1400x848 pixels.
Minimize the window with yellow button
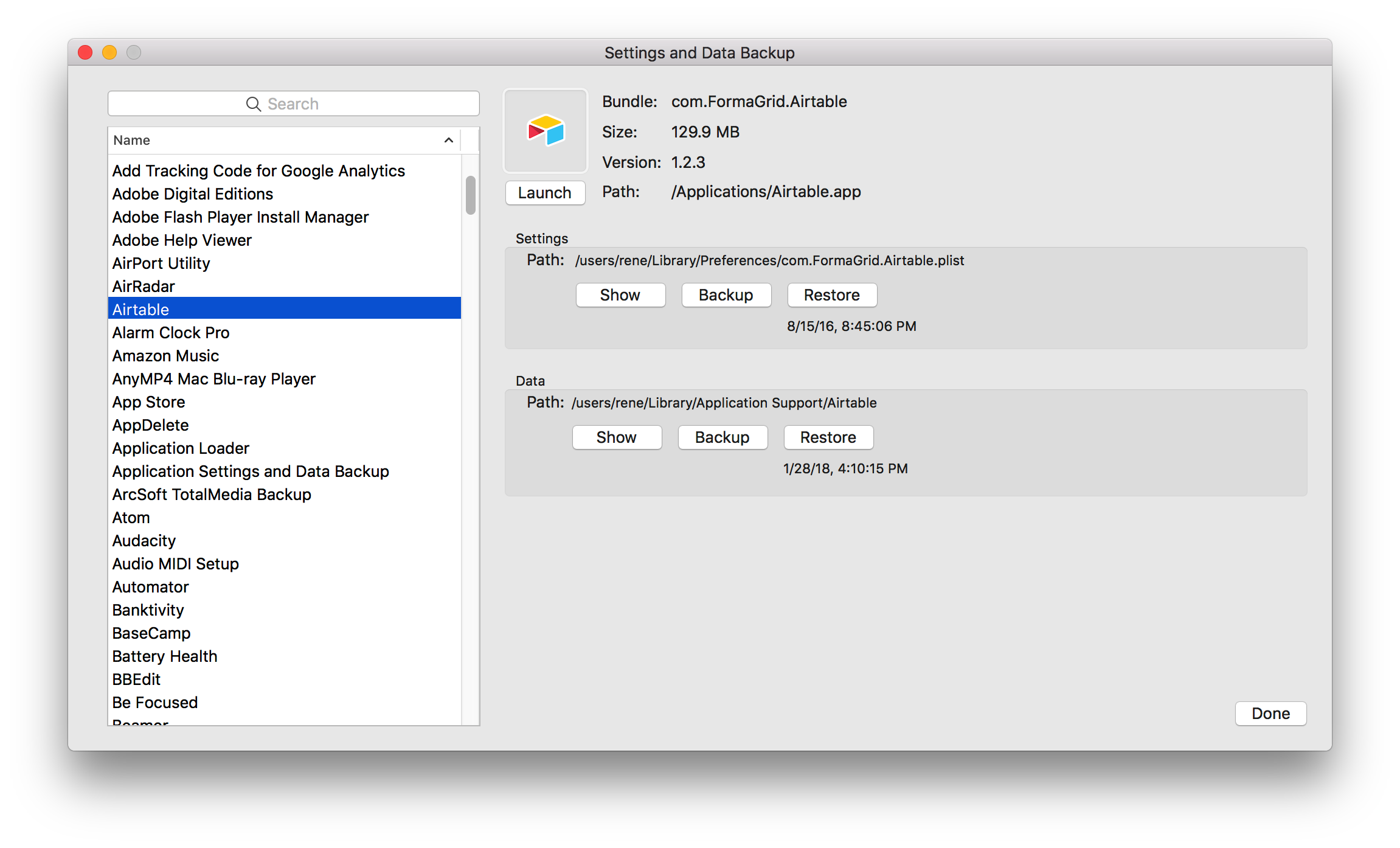109,53
